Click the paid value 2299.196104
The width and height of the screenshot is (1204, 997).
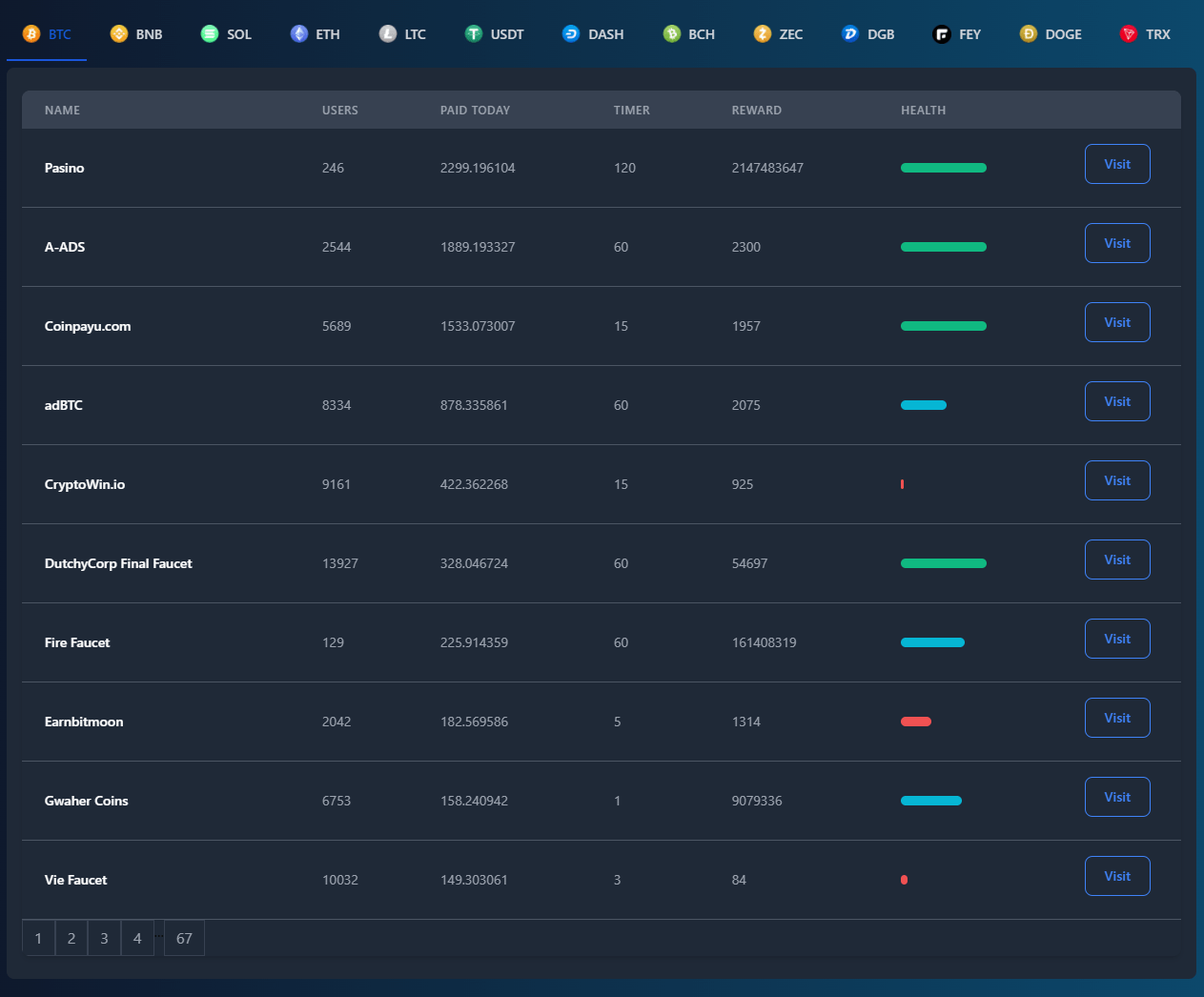(x=478, y=168)
